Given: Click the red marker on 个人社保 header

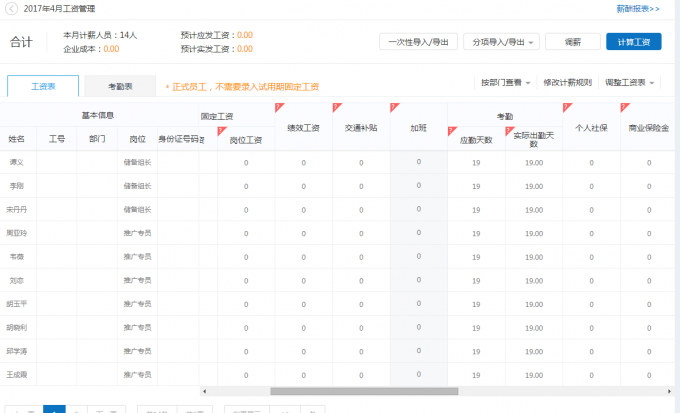Looking at the screenshot, I should (568, 106).
